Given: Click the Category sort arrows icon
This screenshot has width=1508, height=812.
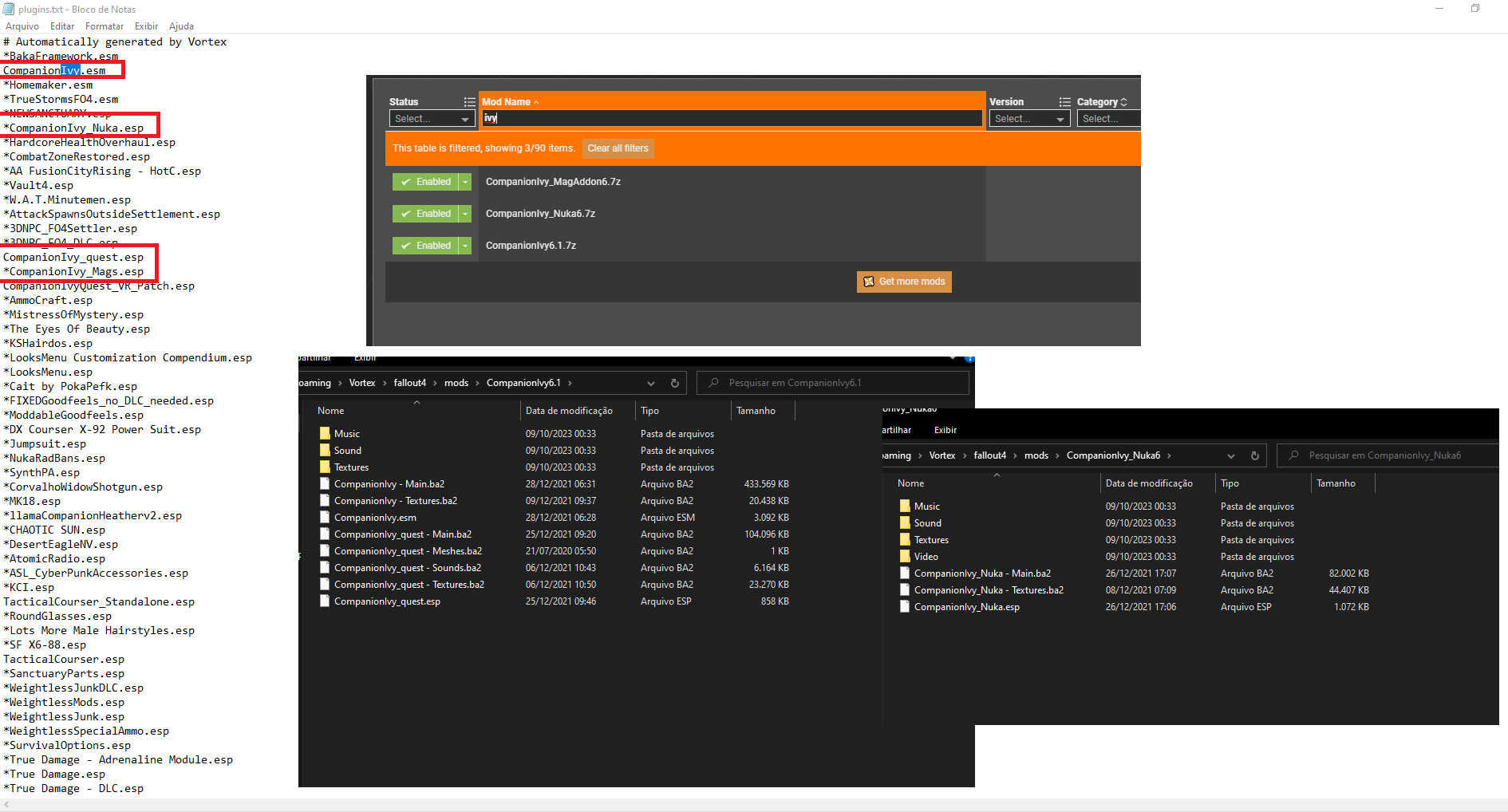Looking at the screenshot, I should point(1123,101).
